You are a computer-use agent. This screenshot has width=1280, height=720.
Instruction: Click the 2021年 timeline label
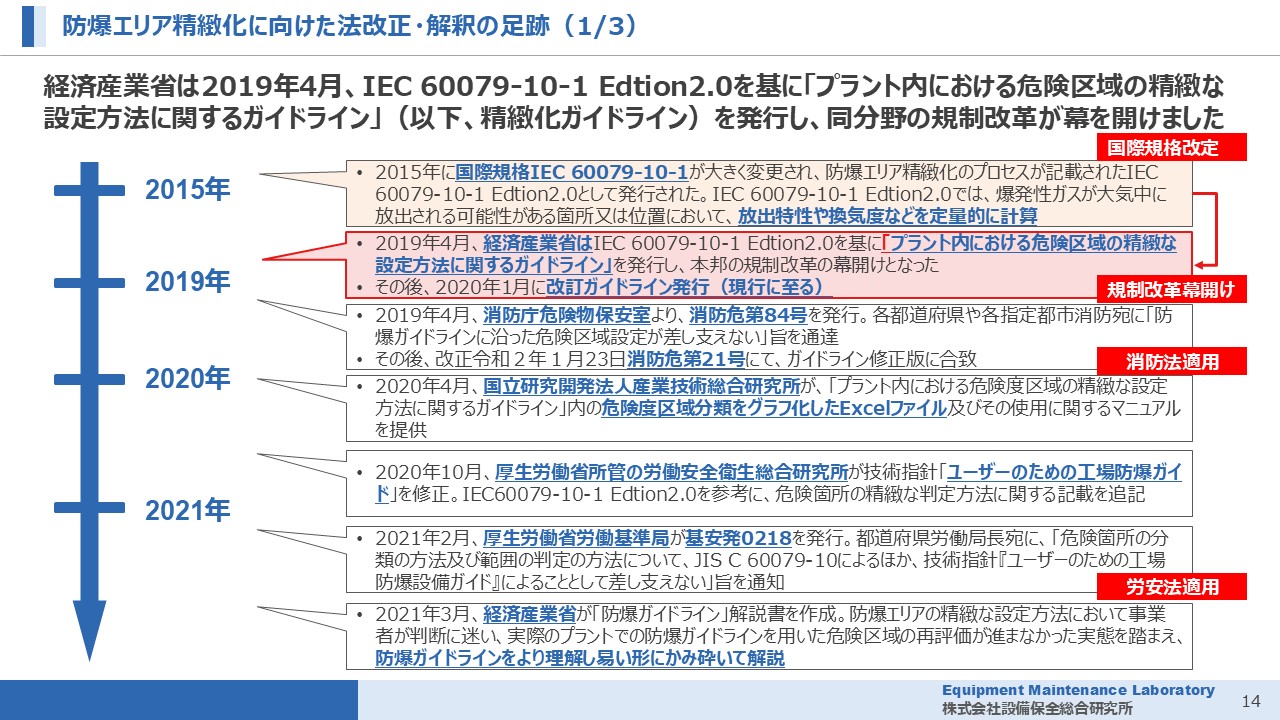tap(188, 511)
